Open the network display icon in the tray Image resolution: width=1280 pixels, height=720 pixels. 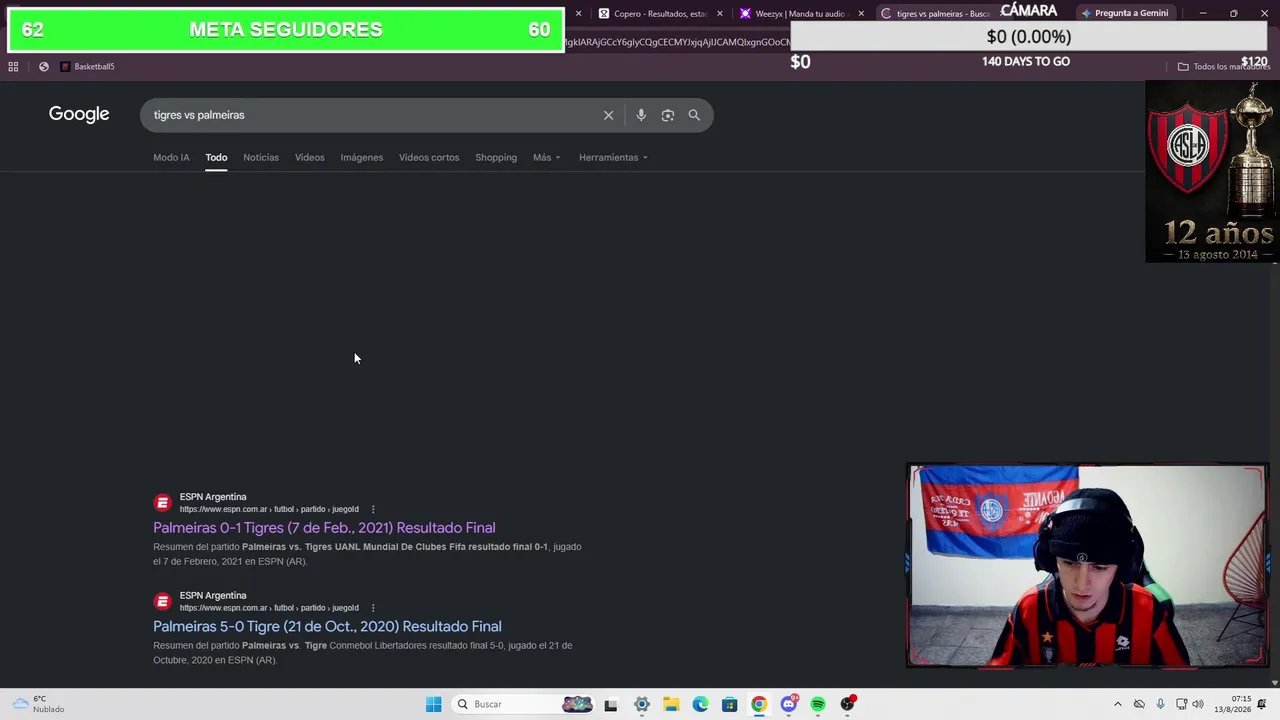[x=1181, y=704]
